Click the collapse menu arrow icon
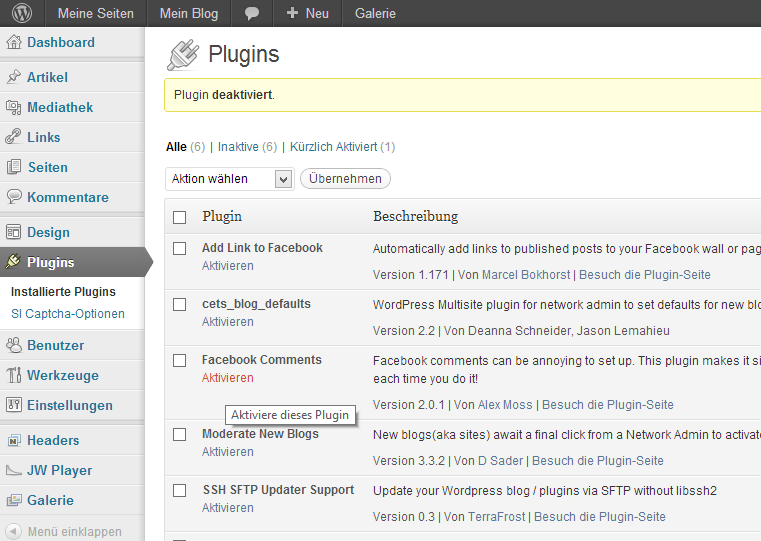761x541 pixels. pos(14,531)
